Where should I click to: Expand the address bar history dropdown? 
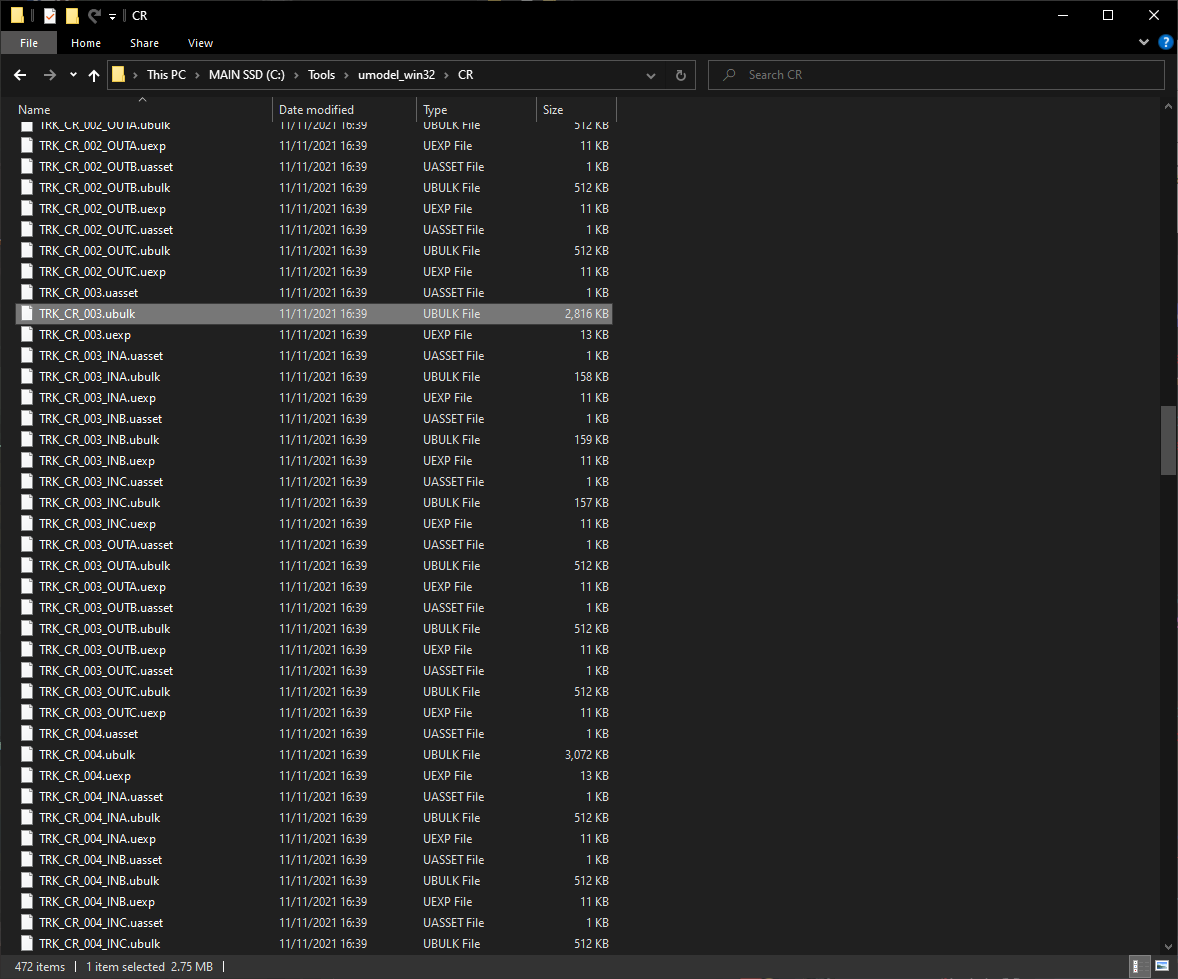(x=652, y=75)
